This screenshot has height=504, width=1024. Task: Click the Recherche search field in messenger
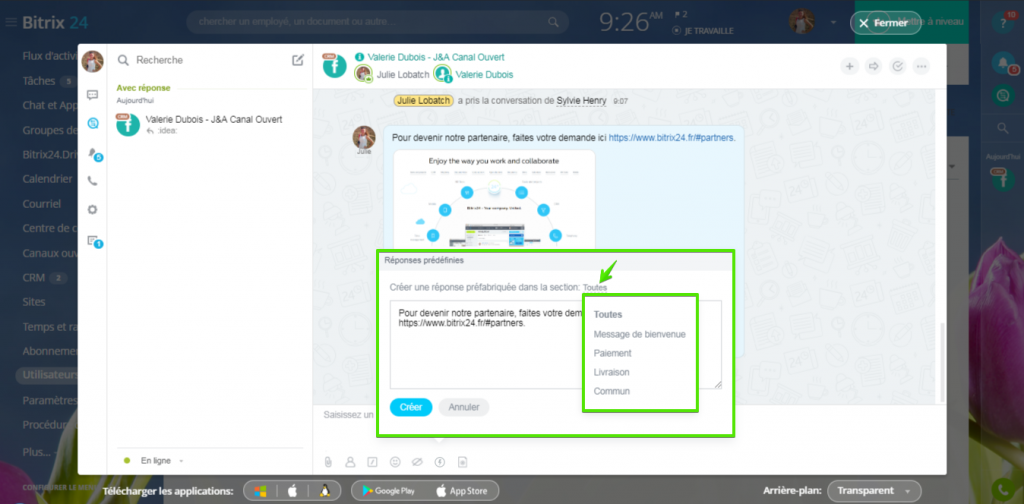(x=210, y=60)
